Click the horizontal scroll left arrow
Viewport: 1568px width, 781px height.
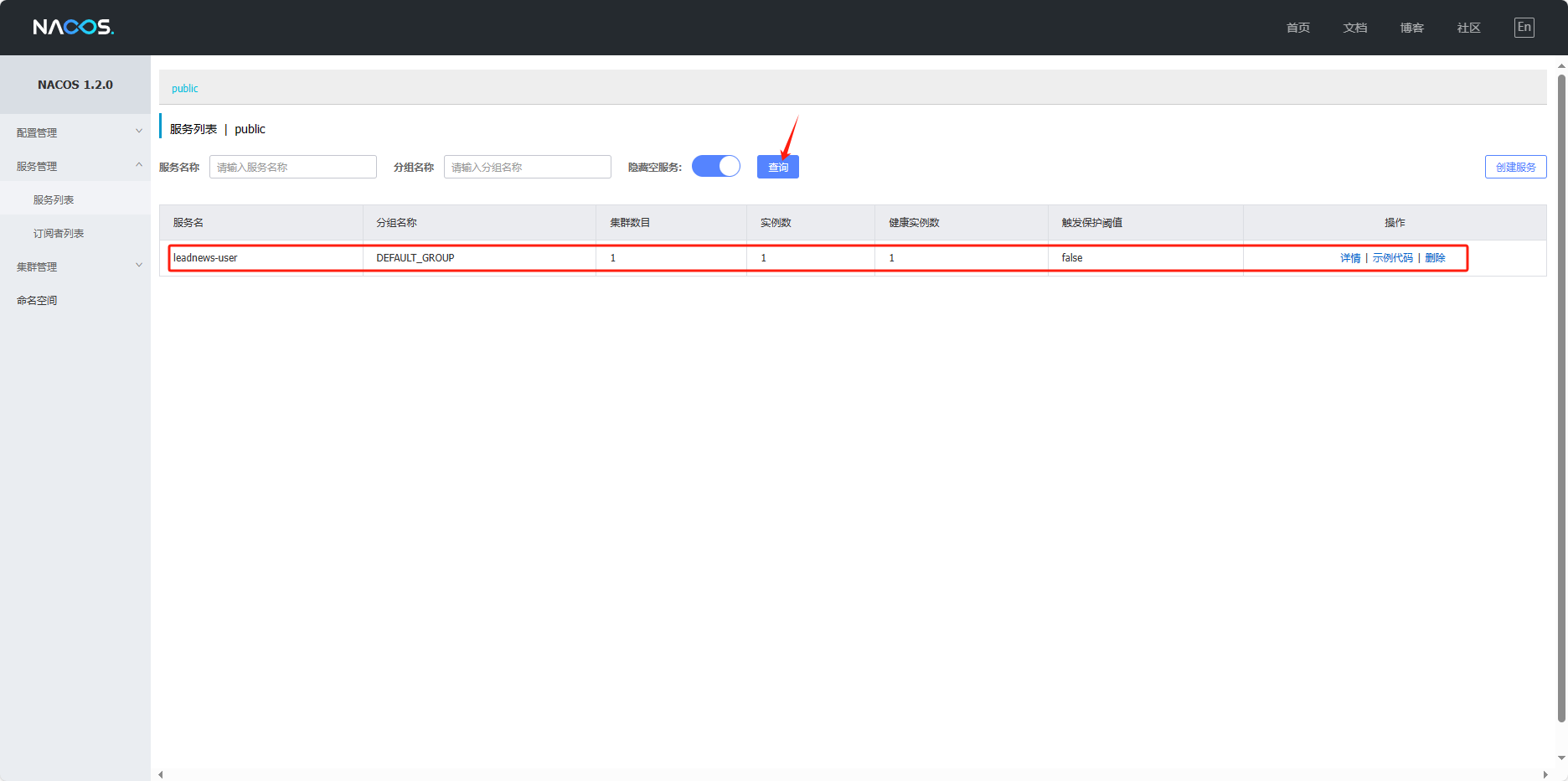(x=161, y=774)
